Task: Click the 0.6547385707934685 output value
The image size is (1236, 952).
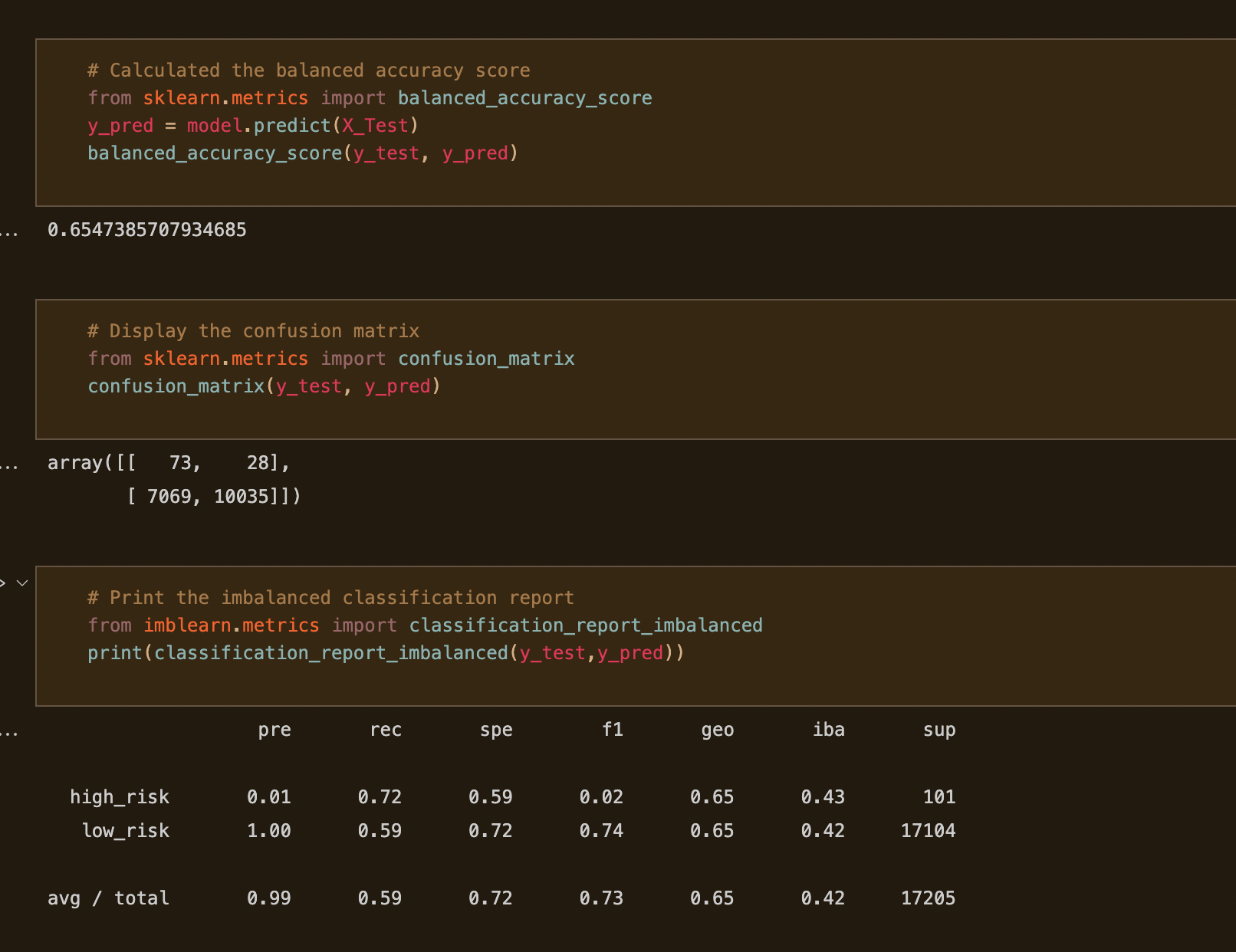Action: tap(146, 229)
